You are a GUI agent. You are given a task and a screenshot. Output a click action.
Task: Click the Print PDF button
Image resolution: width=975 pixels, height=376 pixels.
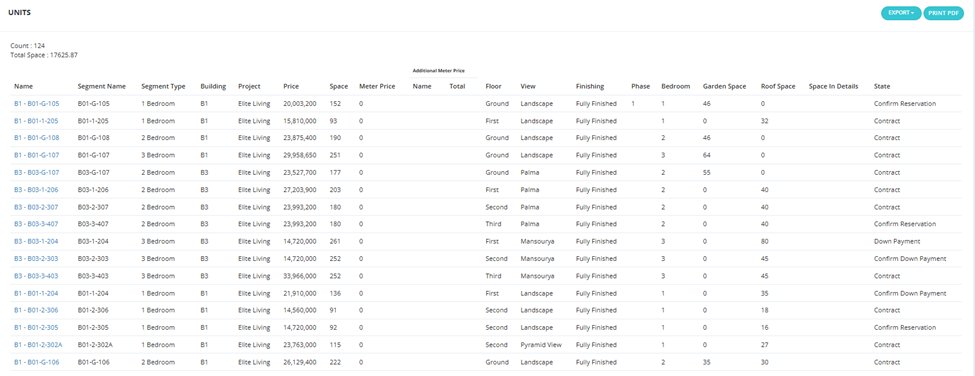(x=944, y=13)
